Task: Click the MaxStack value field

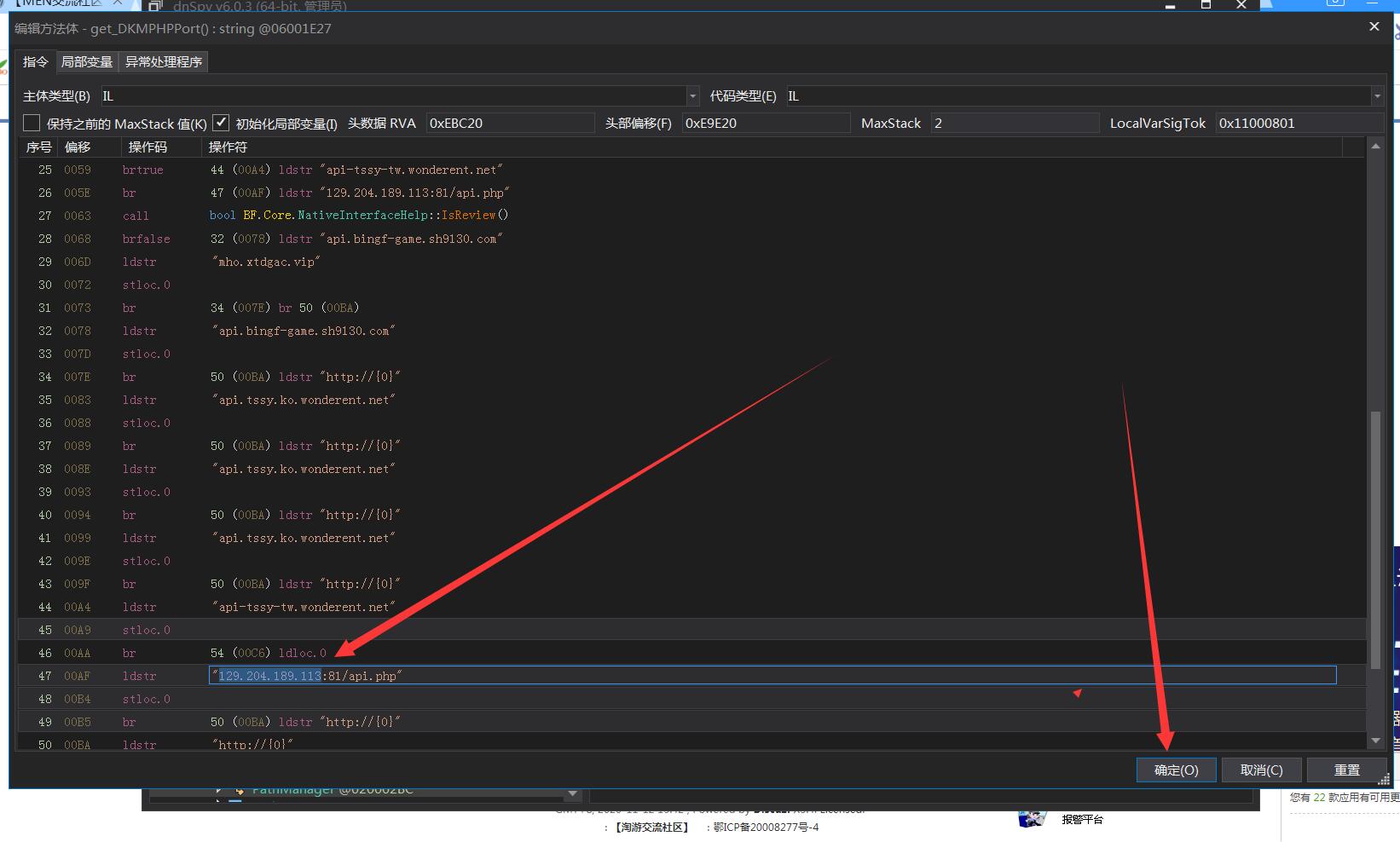Action: pos(1014,123)
